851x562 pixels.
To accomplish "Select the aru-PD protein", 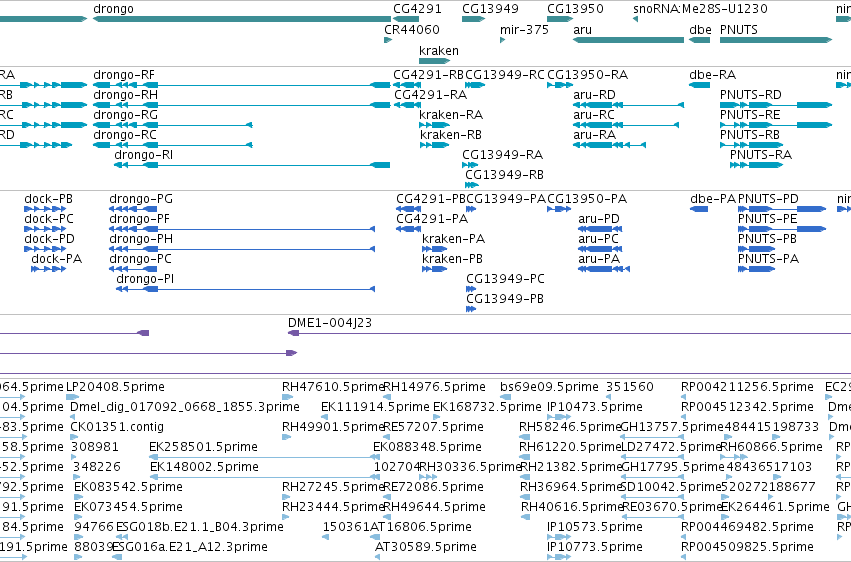I will (x=600, y=229).
